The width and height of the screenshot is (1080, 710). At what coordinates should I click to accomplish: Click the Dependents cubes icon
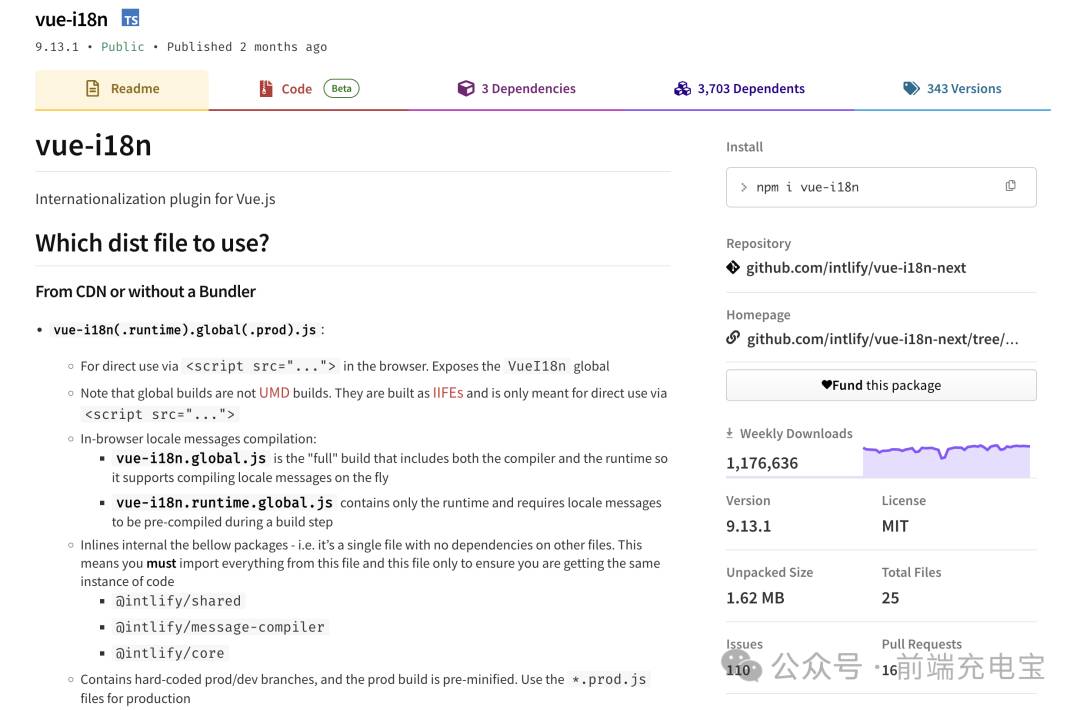point(682,88)
